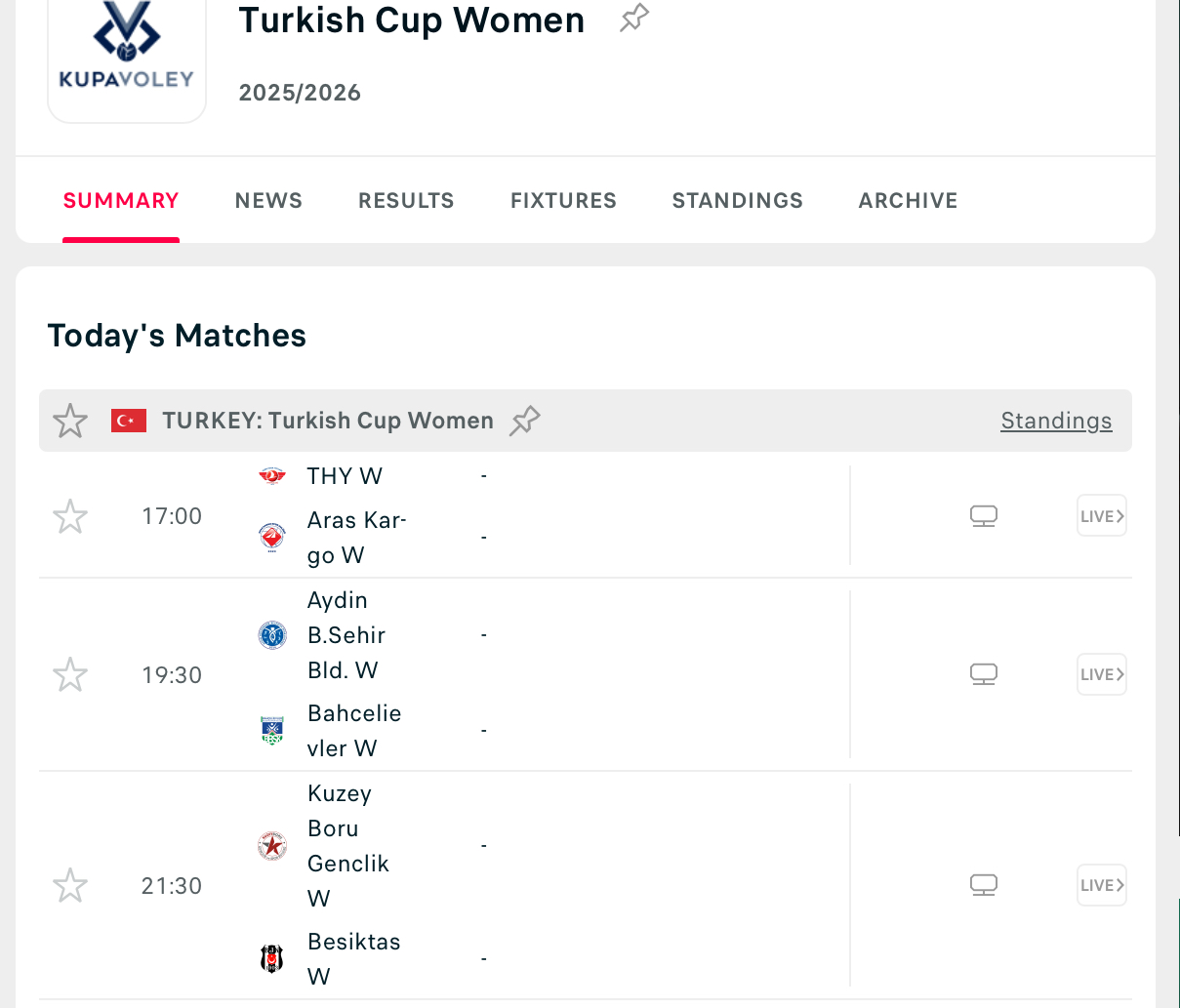Screen dimensions: 1180x1008
Task: Pin Turkish Cup Women in page header
Action: 634,19
